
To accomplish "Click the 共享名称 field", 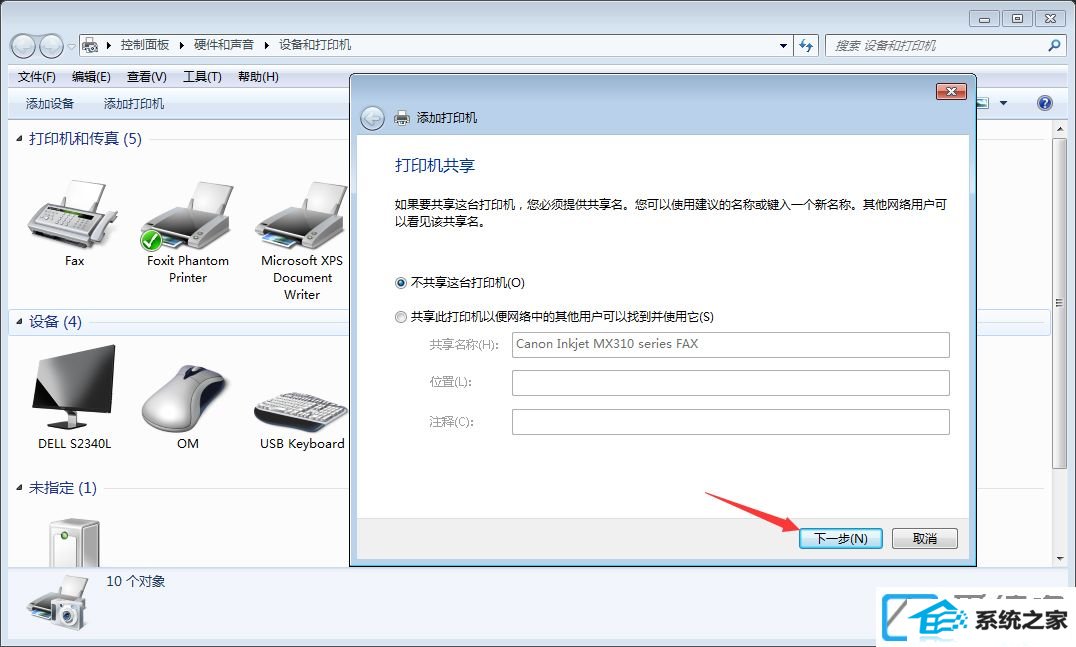I will pyautogui.click(x=731, y=344).
